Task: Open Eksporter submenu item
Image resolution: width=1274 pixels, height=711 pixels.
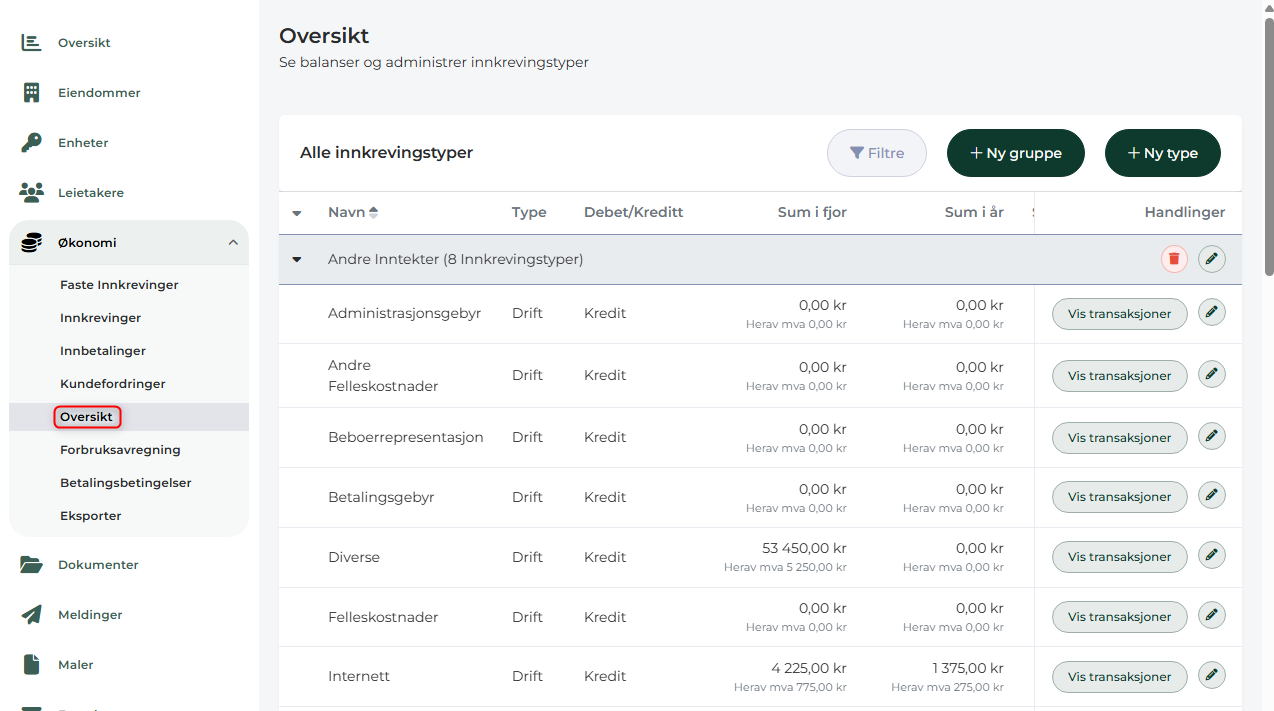Action: [91, 516]
